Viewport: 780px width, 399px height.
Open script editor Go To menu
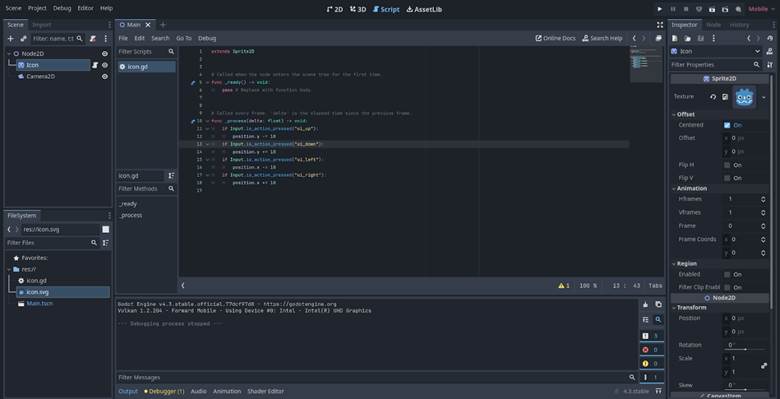point(184,38)
